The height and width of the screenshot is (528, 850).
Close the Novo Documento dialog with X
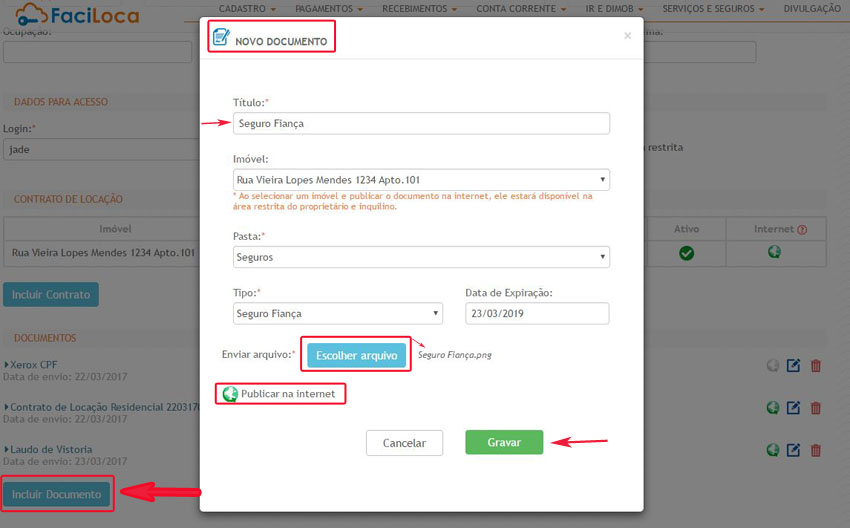click(627, 36)
